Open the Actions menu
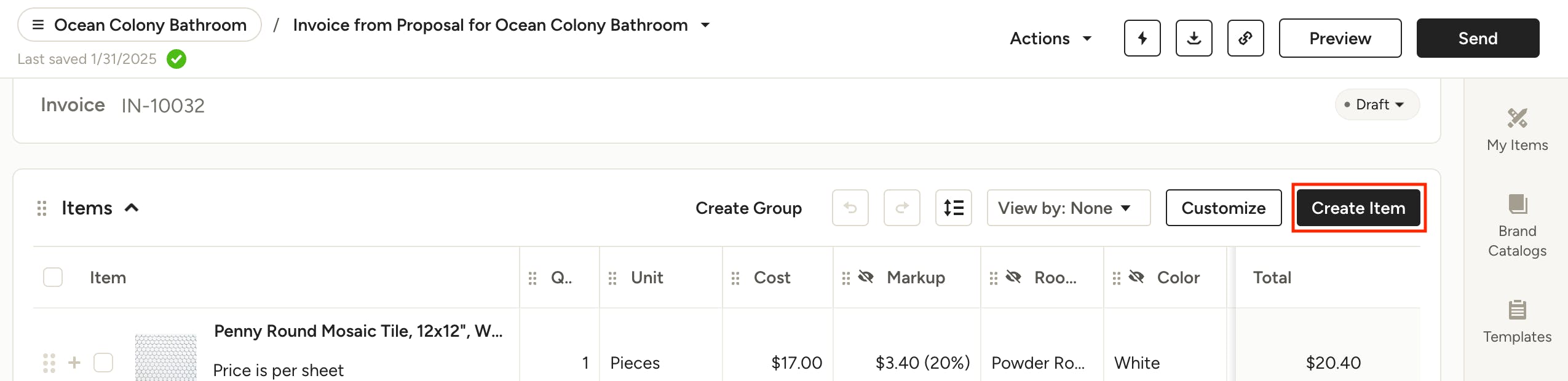Viewport: 1568px width, 381px height. [1050, 38]
